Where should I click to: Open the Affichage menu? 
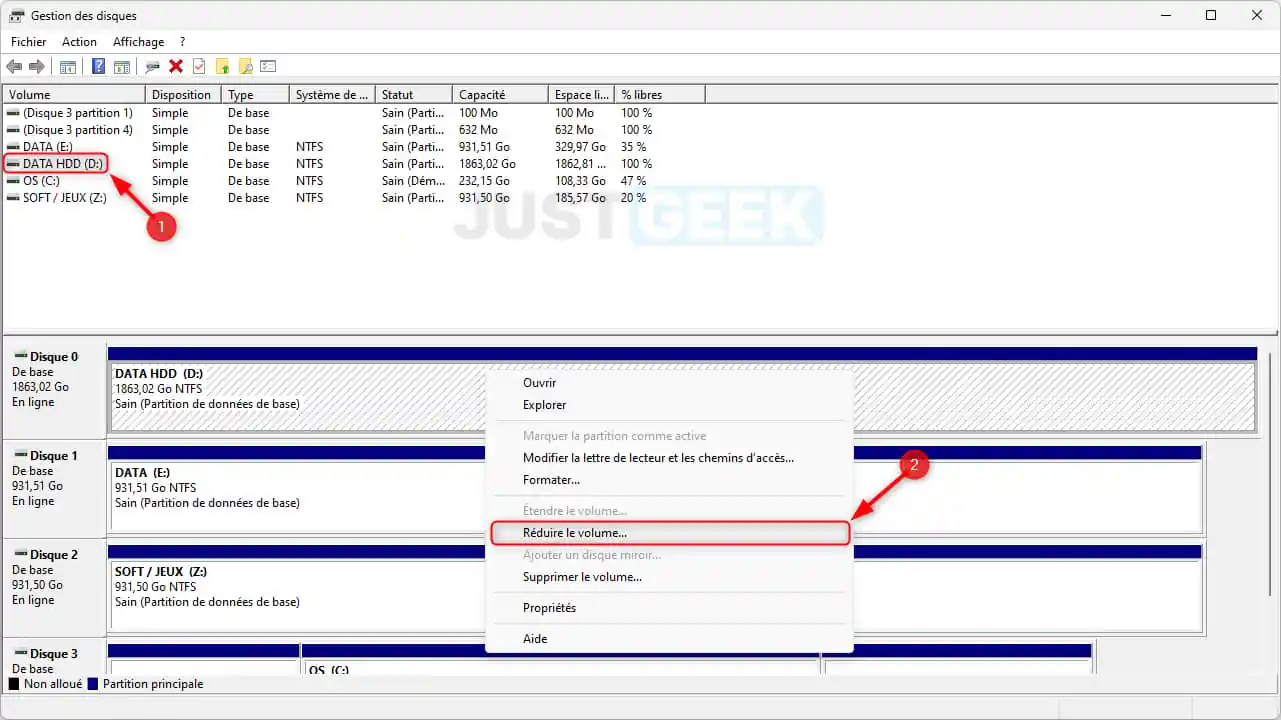[x=138, y=42]
